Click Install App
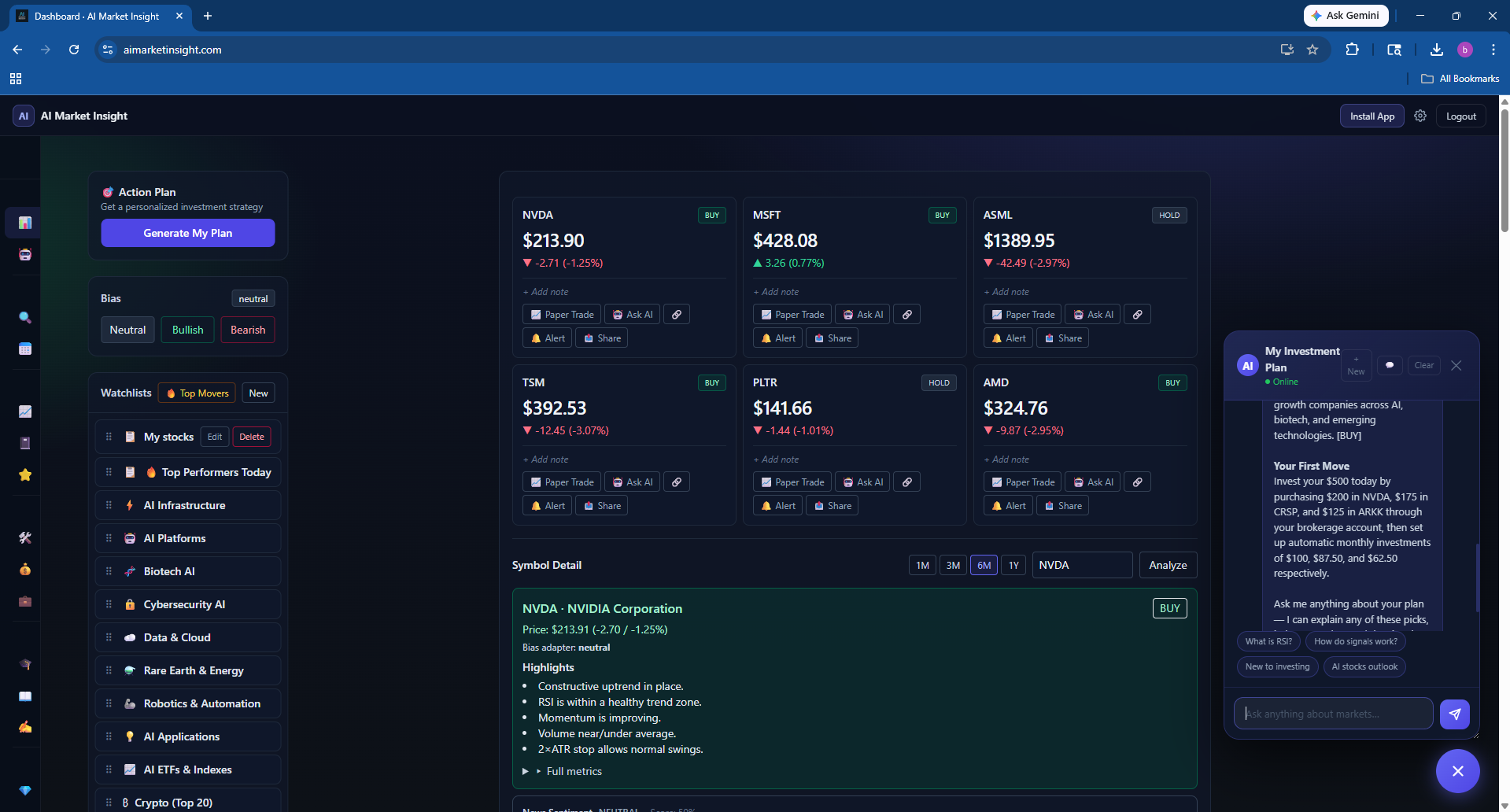Image resolution: width=1510 pixels, height=812 pixels. pos(1372,116)
